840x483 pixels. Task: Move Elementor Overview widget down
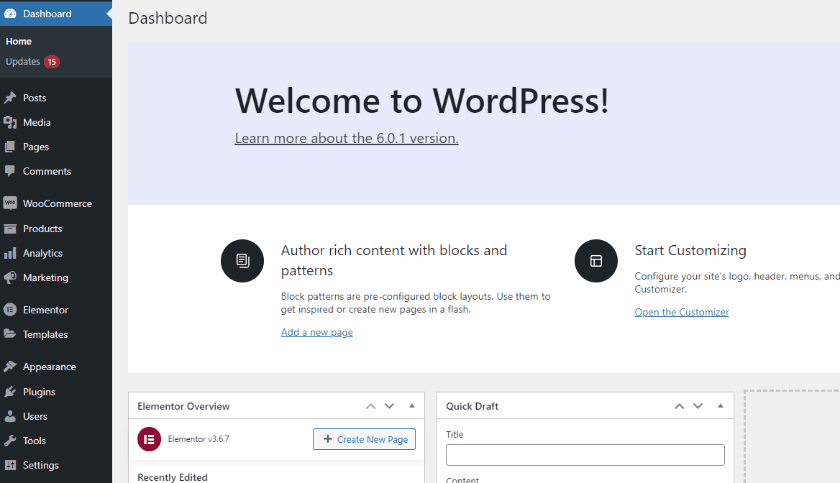[389, 406]
